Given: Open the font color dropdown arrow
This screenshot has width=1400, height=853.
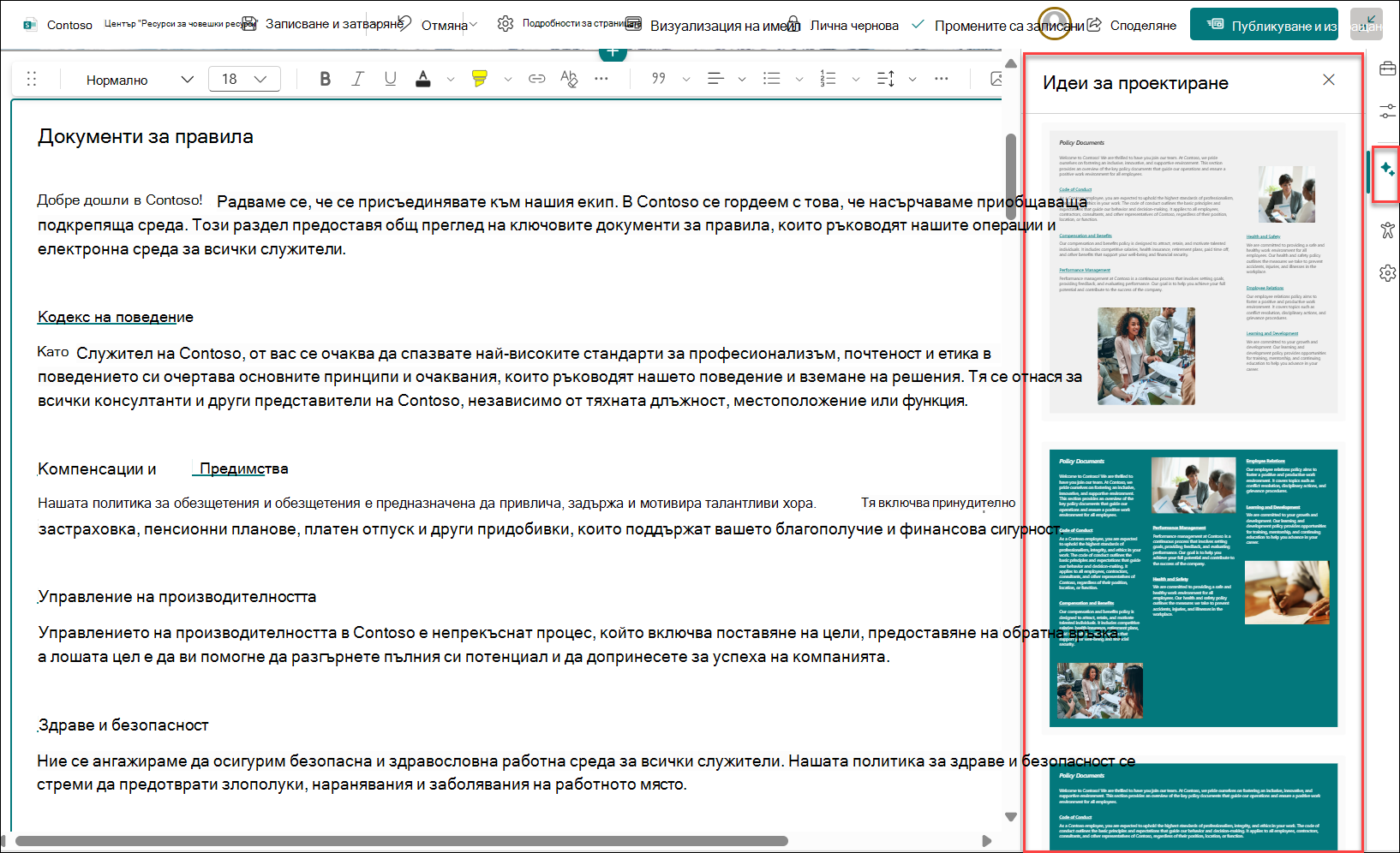Looking at the screenshot, I should [x=451, y=79].
